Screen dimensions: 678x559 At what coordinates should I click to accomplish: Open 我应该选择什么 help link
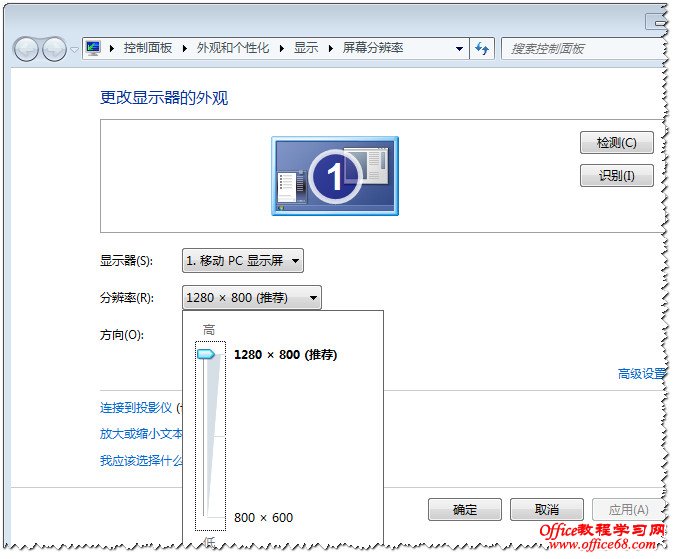[141, 460]
